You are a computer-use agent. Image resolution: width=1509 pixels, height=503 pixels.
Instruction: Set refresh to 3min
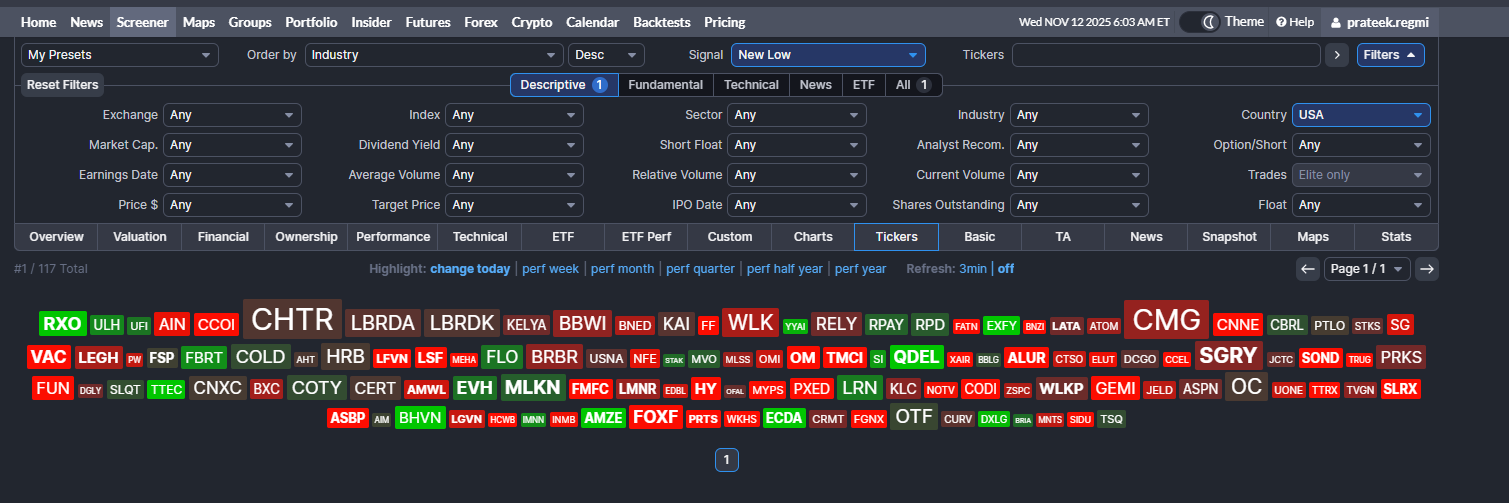click(x=973, y=269)
